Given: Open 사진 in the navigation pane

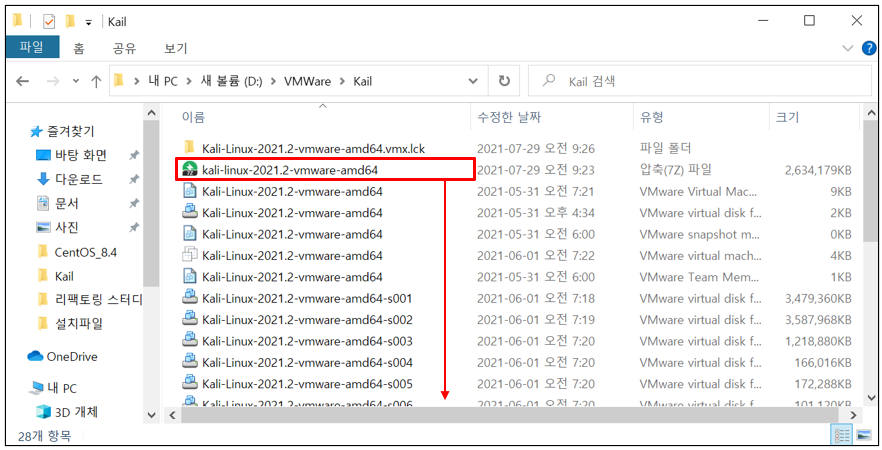Looking at the screenshot, I should coord(66,228).
